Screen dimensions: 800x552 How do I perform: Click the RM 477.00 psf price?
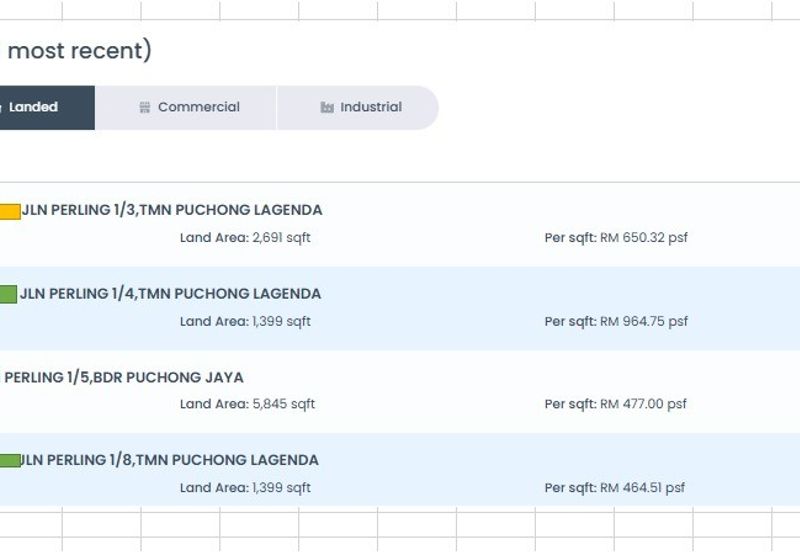click(x=643, y=405)
